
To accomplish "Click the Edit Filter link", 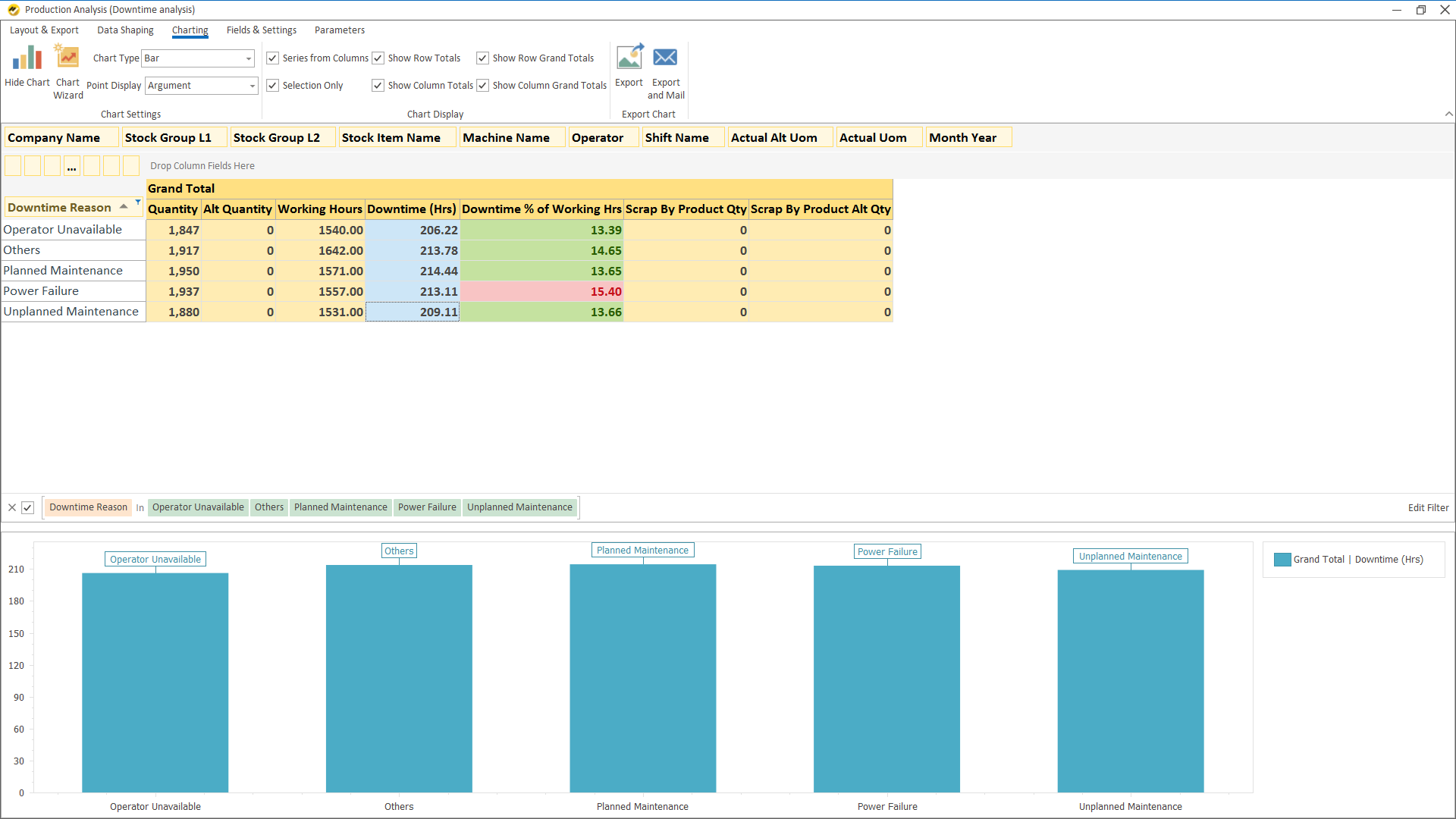I will point(1428,507).
